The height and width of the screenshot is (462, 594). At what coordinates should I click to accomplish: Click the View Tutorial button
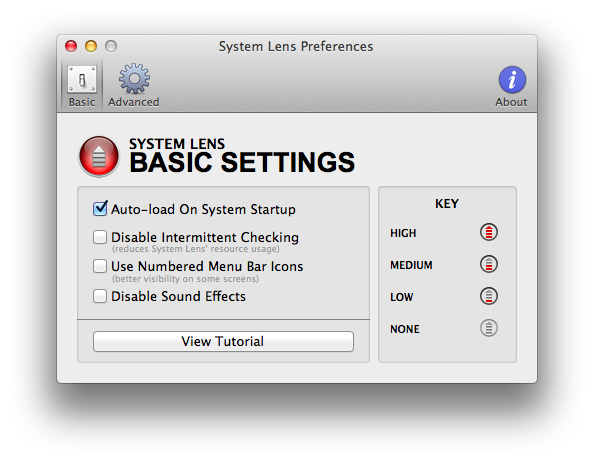(x=223, y=341)
